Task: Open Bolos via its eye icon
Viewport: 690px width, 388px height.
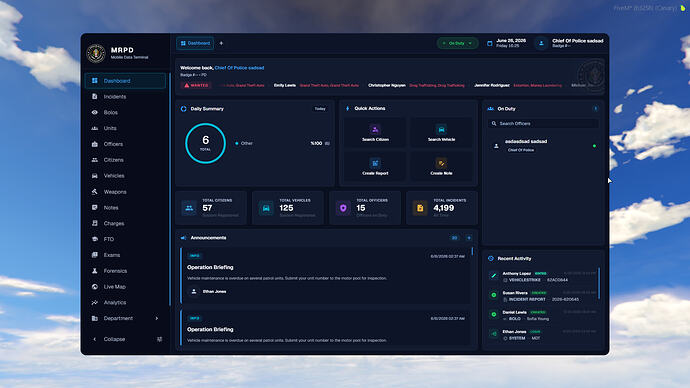Action: (x=95, y=112)
